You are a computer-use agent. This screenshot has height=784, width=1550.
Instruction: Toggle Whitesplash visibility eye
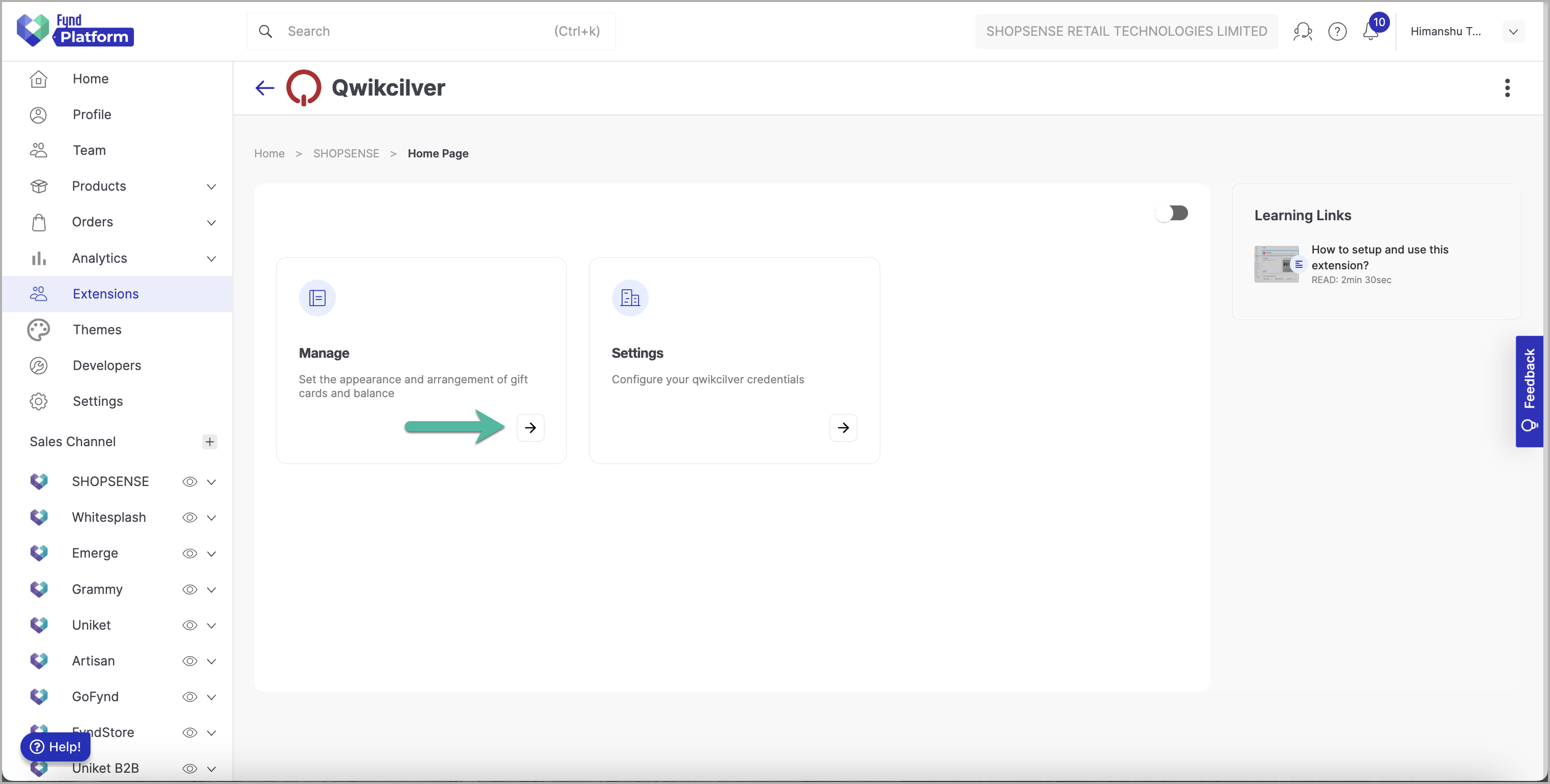[190, 517]
